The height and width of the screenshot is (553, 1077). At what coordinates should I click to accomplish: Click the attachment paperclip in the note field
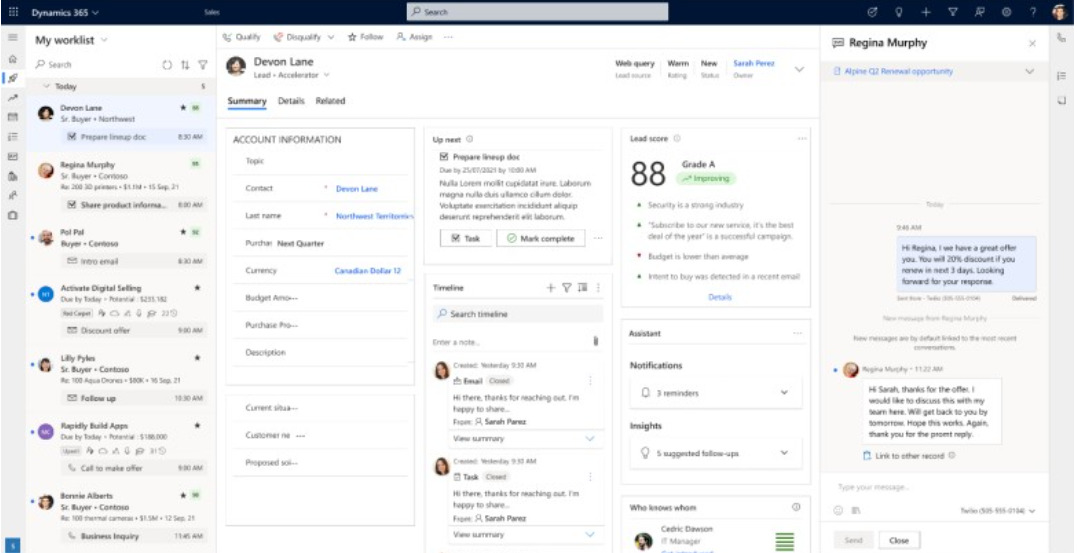[596, 342]
